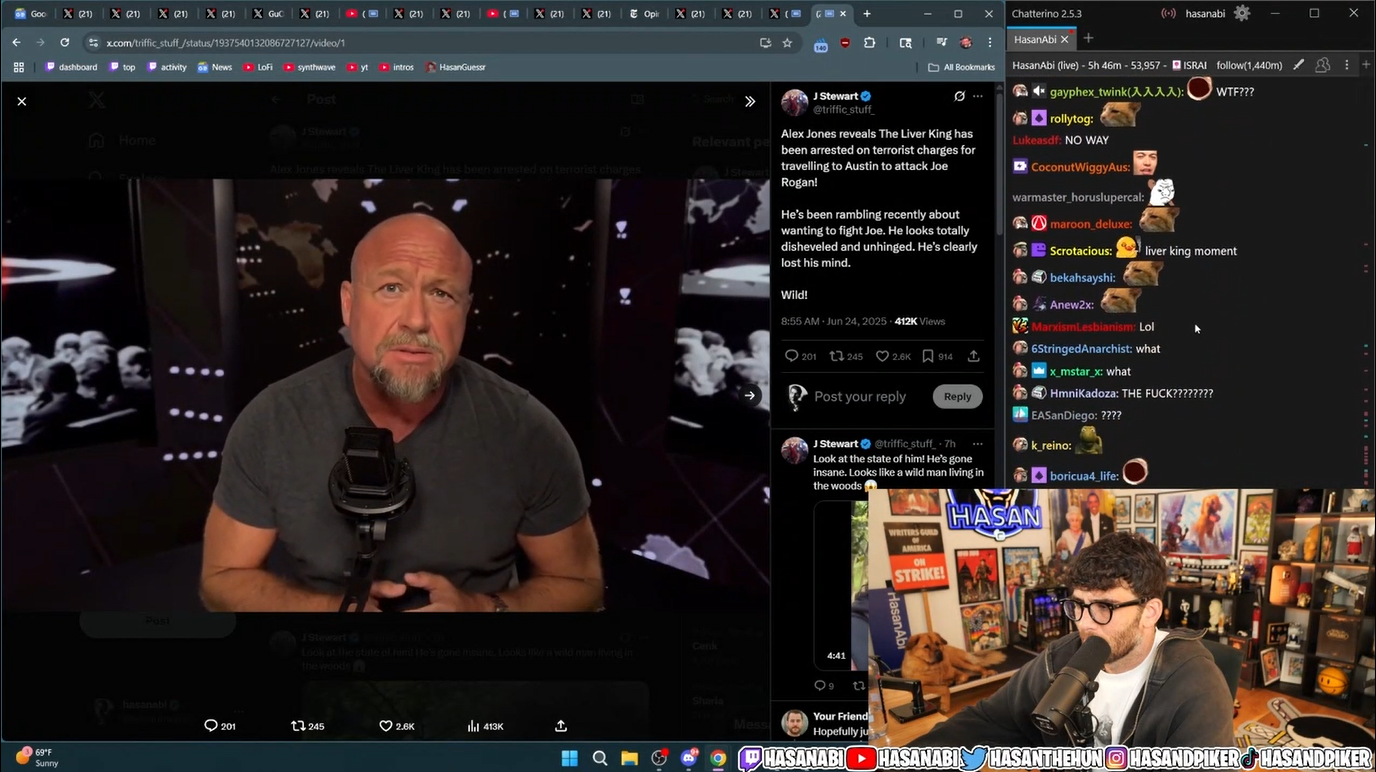This screenshot has width=1376, height=772.
Task: Go back in Chrome browser
Action: coord(16,43)
